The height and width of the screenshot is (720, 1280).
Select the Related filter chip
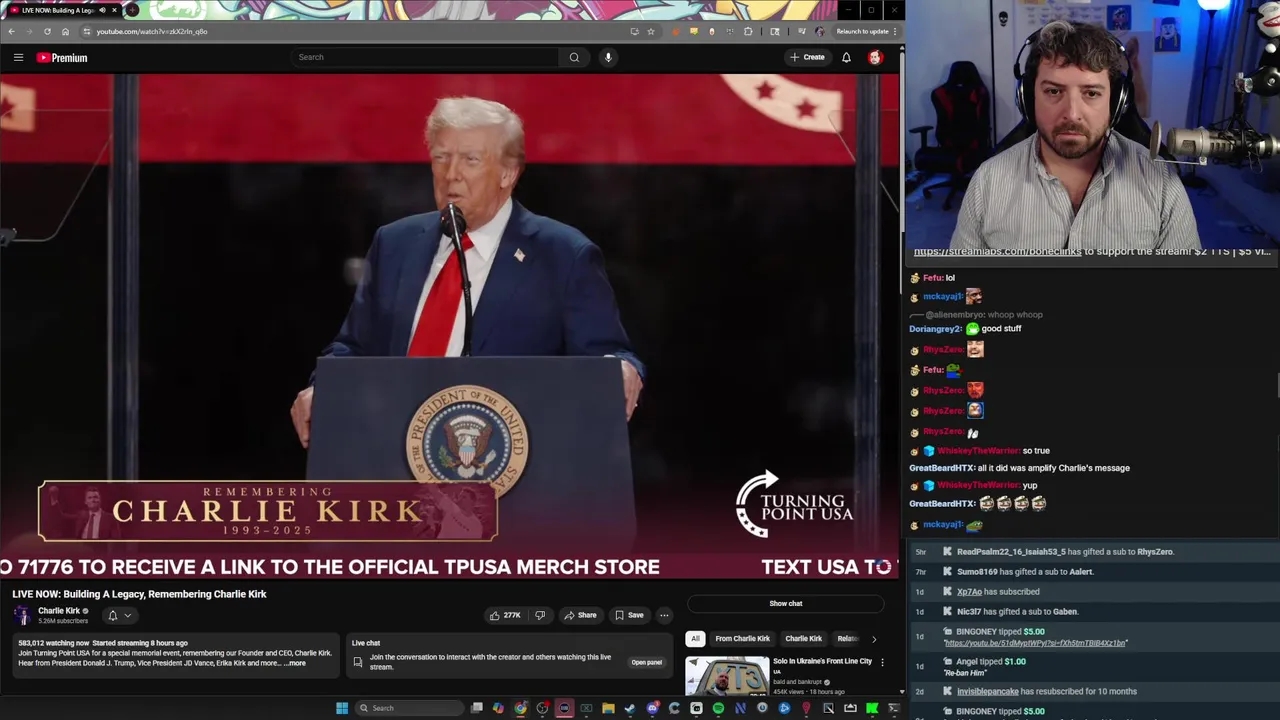click(847, 638)
